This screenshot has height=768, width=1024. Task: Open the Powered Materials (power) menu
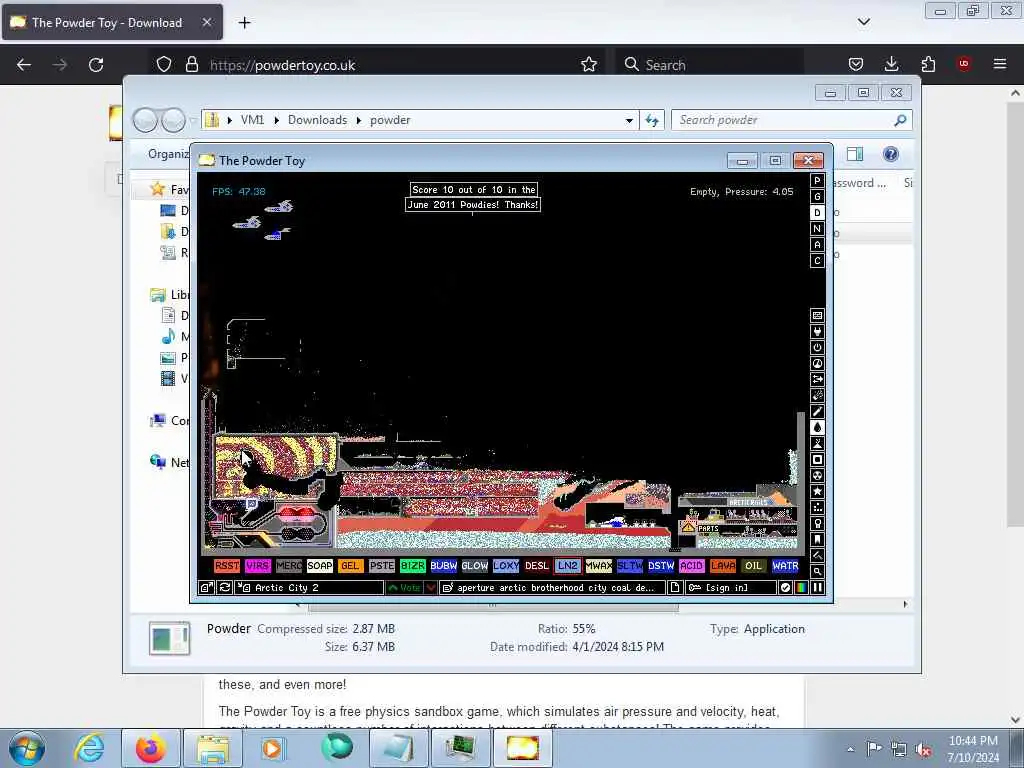pyautogui.click(x=817, y=347)
